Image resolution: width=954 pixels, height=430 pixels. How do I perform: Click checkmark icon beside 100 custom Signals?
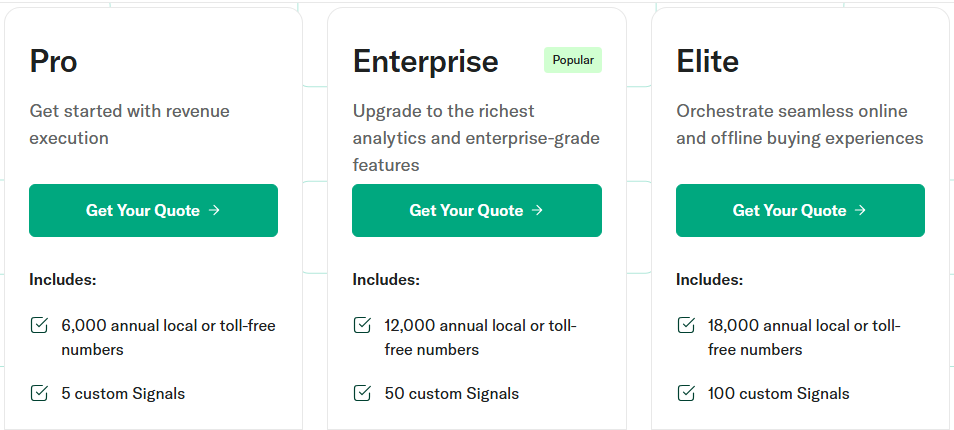pyautogui.click(x=686, y=393)
